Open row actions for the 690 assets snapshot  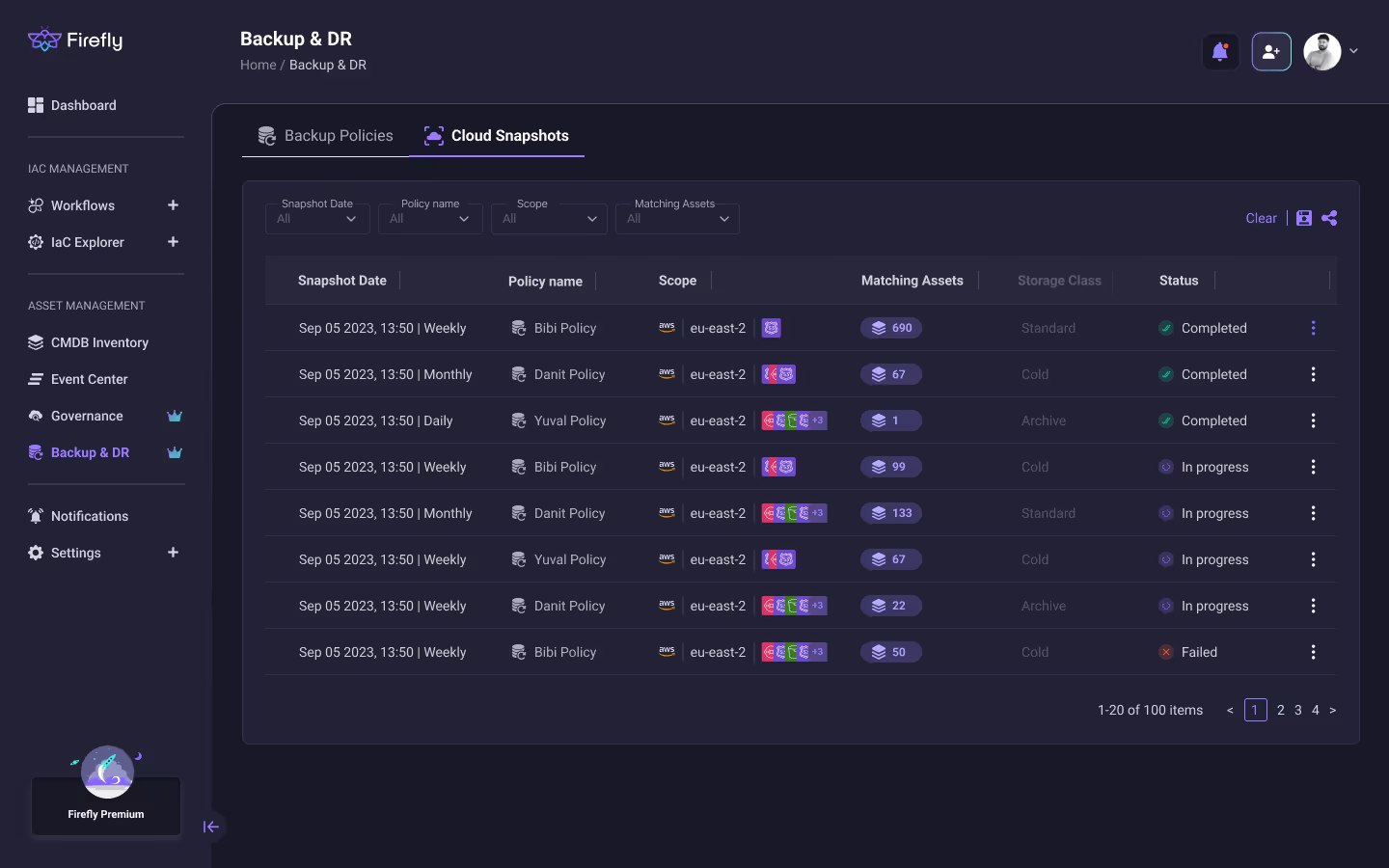tap(1313, 328)
